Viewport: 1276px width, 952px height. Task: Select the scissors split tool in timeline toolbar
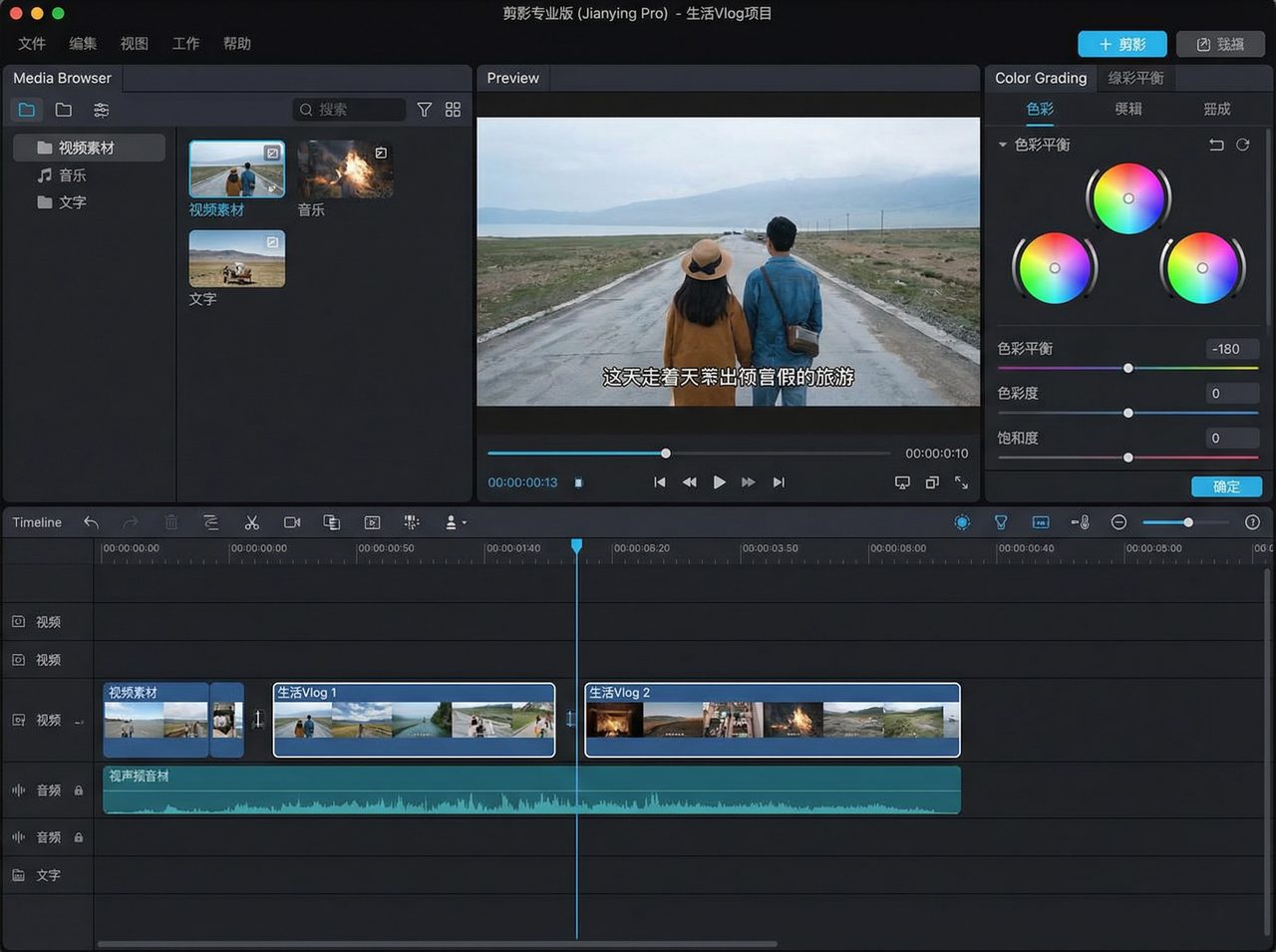(x=251, y=521)
